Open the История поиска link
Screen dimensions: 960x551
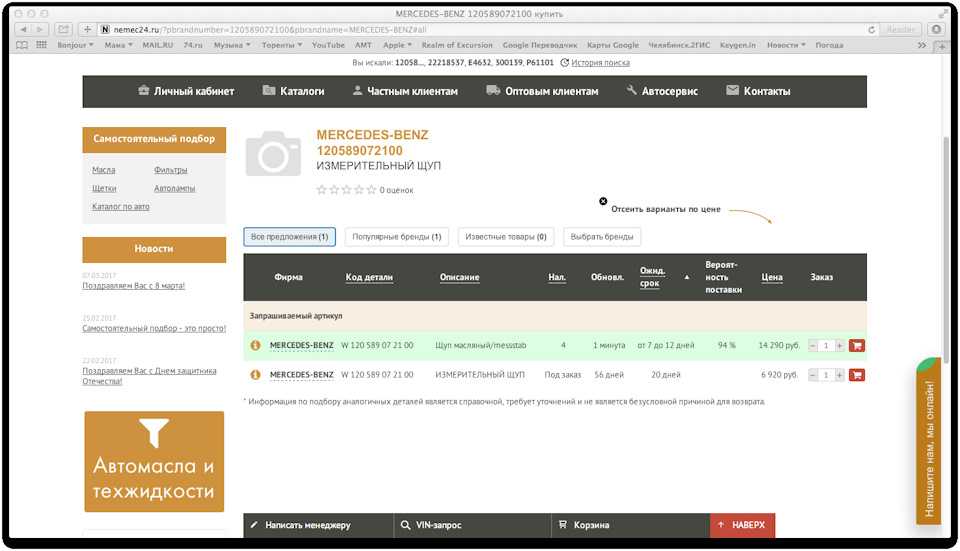pyautogui.click(x=600, y=63)
